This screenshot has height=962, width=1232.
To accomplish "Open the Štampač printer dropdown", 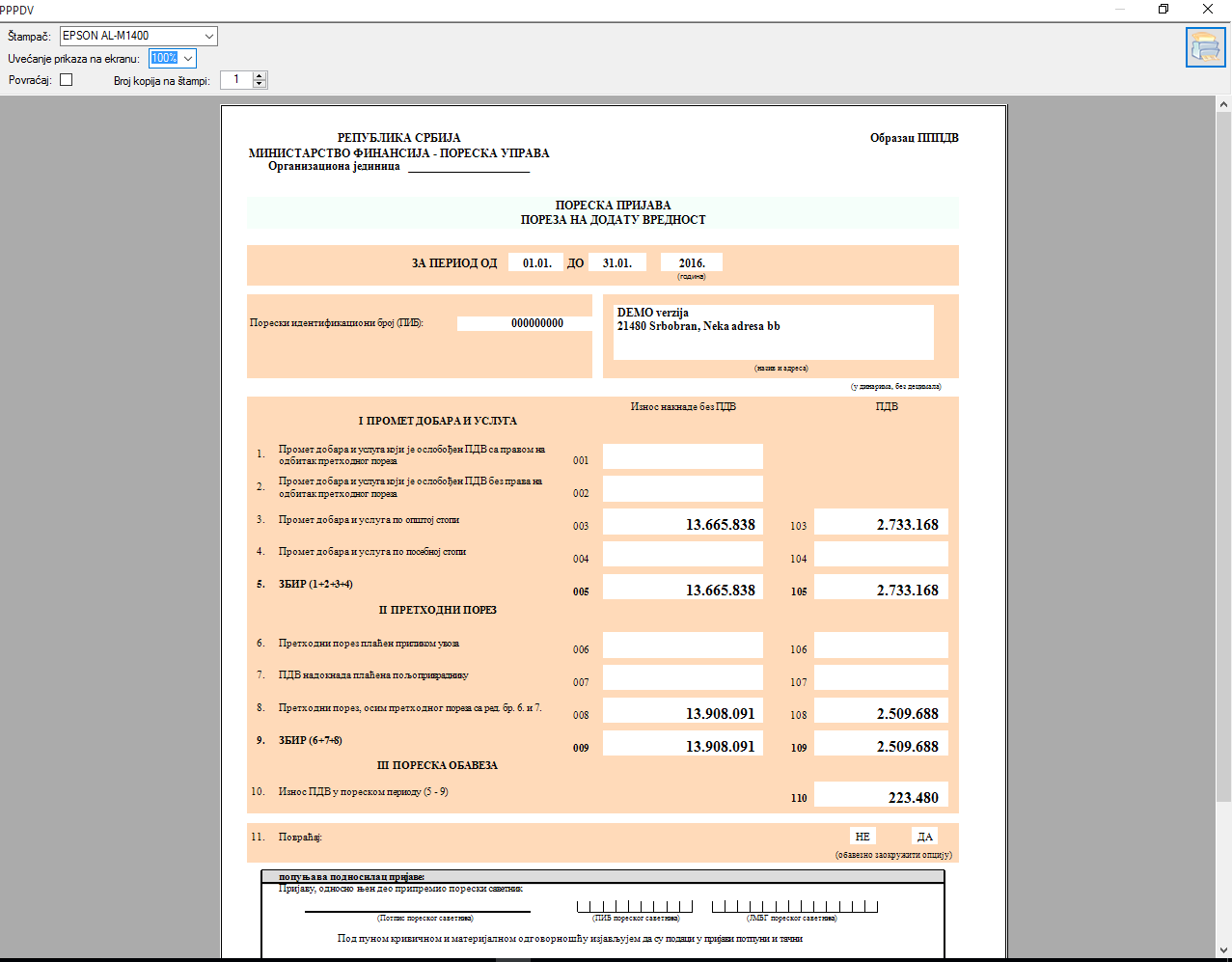I will (208, 37).
